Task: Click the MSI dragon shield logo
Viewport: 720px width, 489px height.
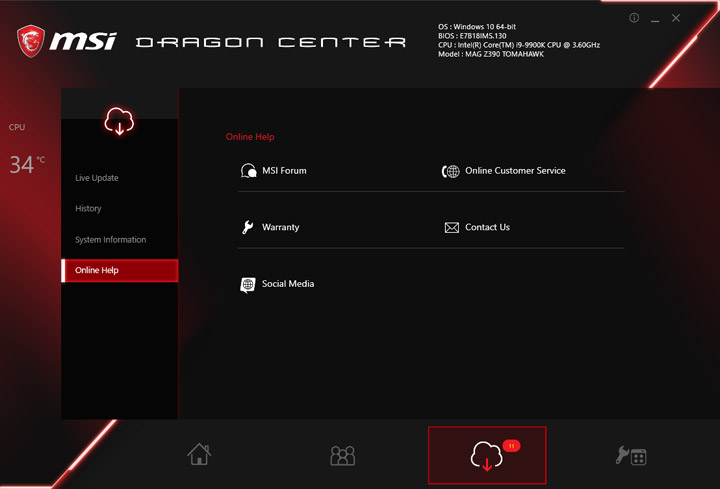Action: (x=31, y=41)
